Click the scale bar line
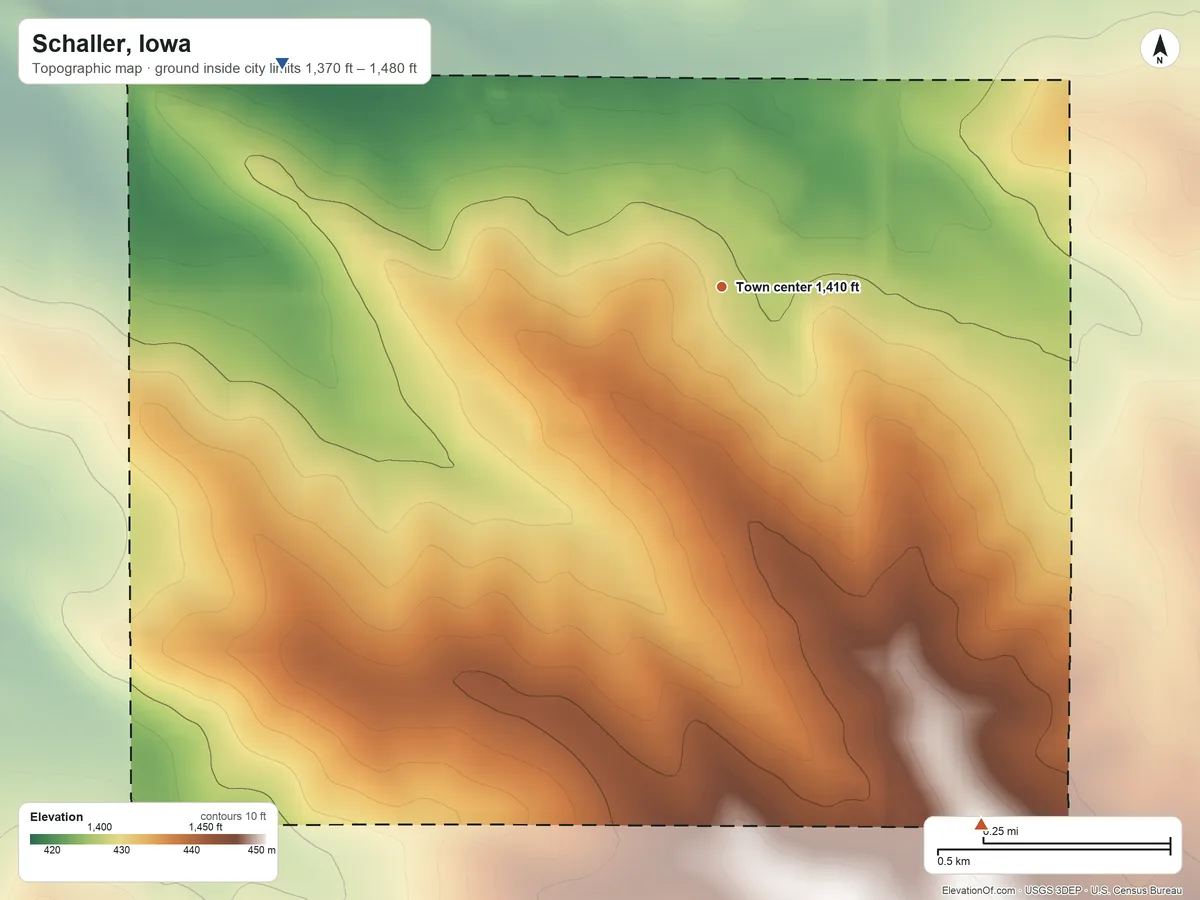 1054,847
